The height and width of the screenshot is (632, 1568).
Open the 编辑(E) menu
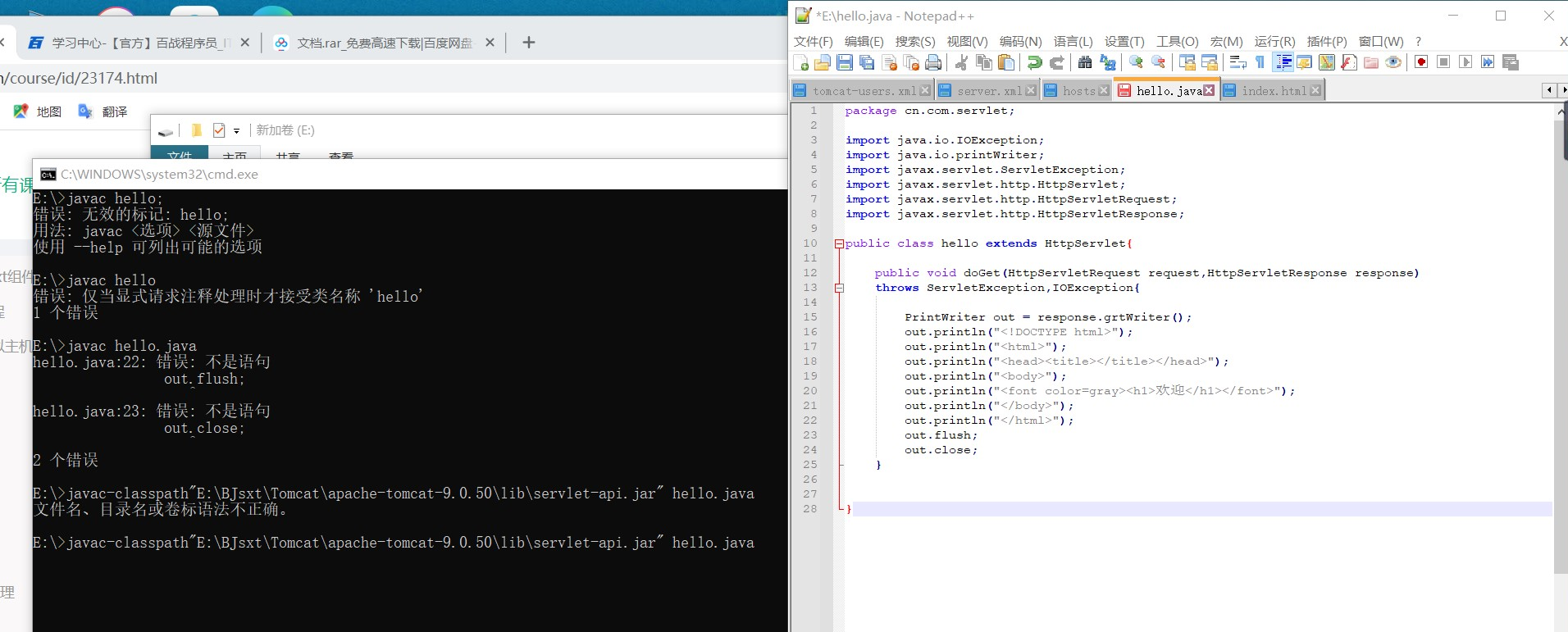[x=864, y=42]
